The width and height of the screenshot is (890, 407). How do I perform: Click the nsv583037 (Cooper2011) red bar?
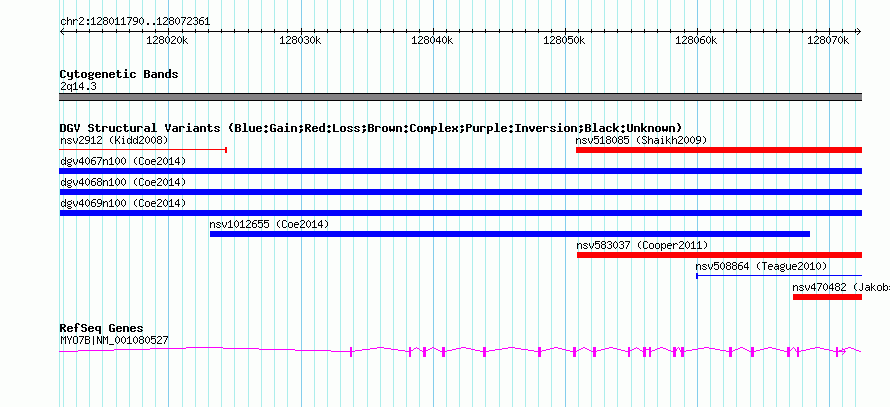[x=719, y=255]
